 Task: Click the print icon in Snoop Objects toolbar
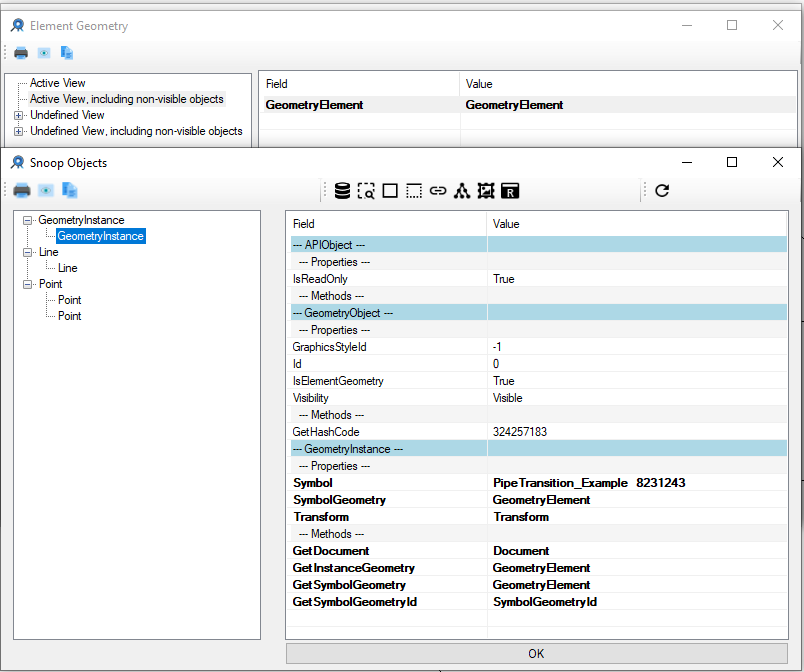[22, 191]
